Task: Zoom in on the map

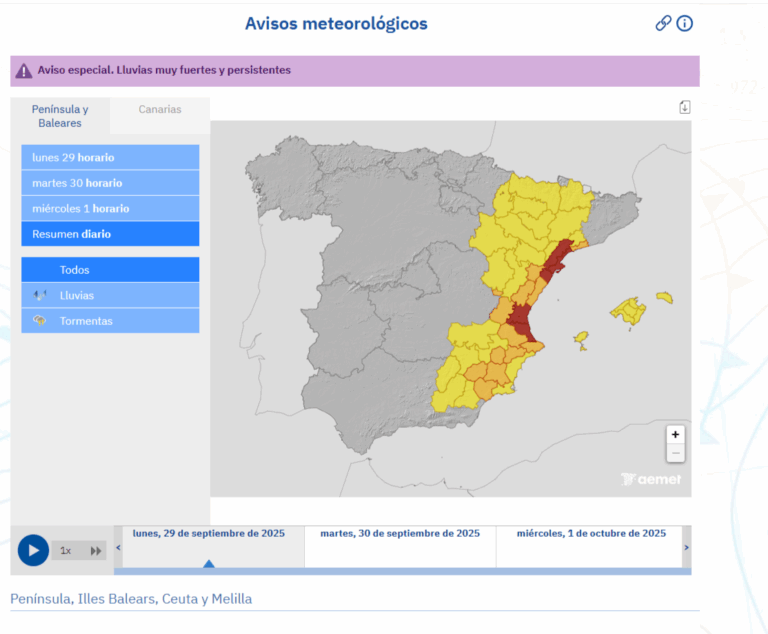Action: 675,435
